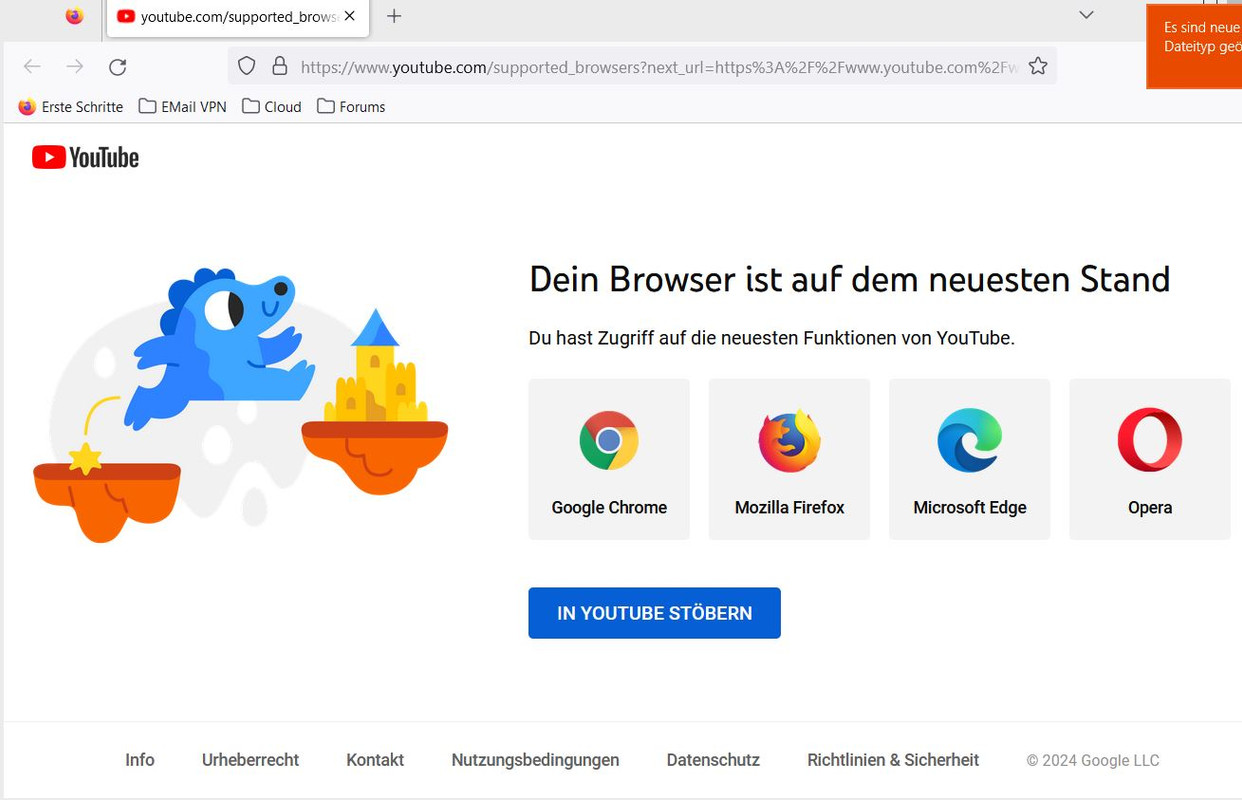
Task: Select the Opera browser icon
Action: [x=1150, y=441]
